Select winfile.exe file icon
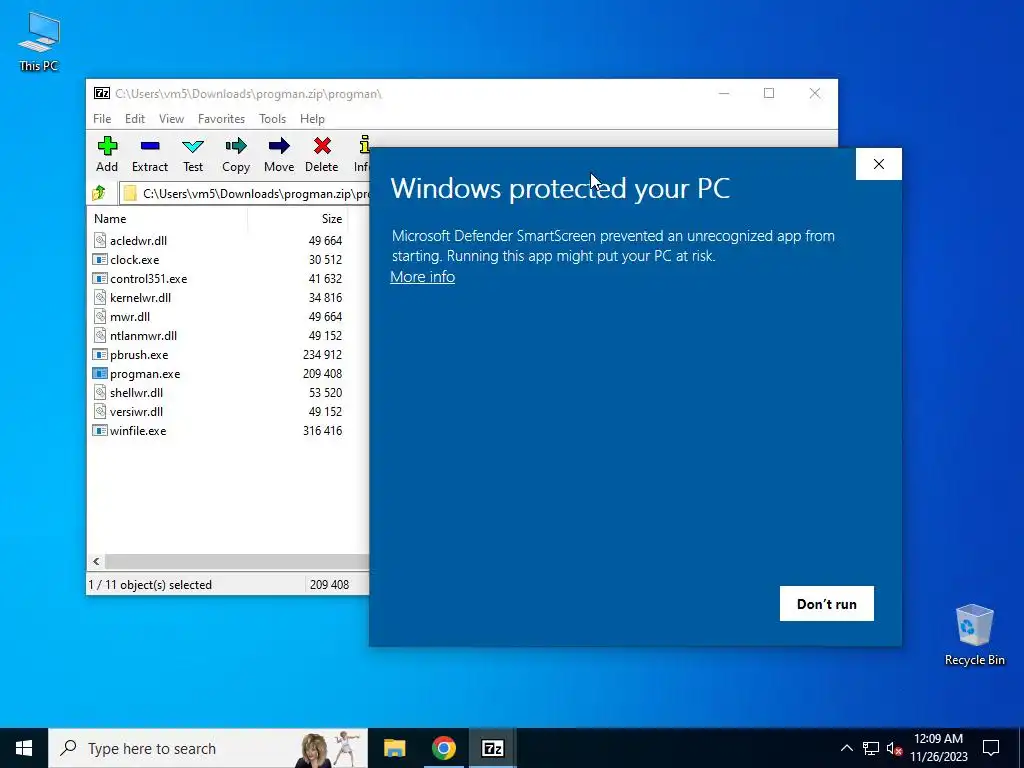Viewport: 1024px width, 768px height. (99, 430)
